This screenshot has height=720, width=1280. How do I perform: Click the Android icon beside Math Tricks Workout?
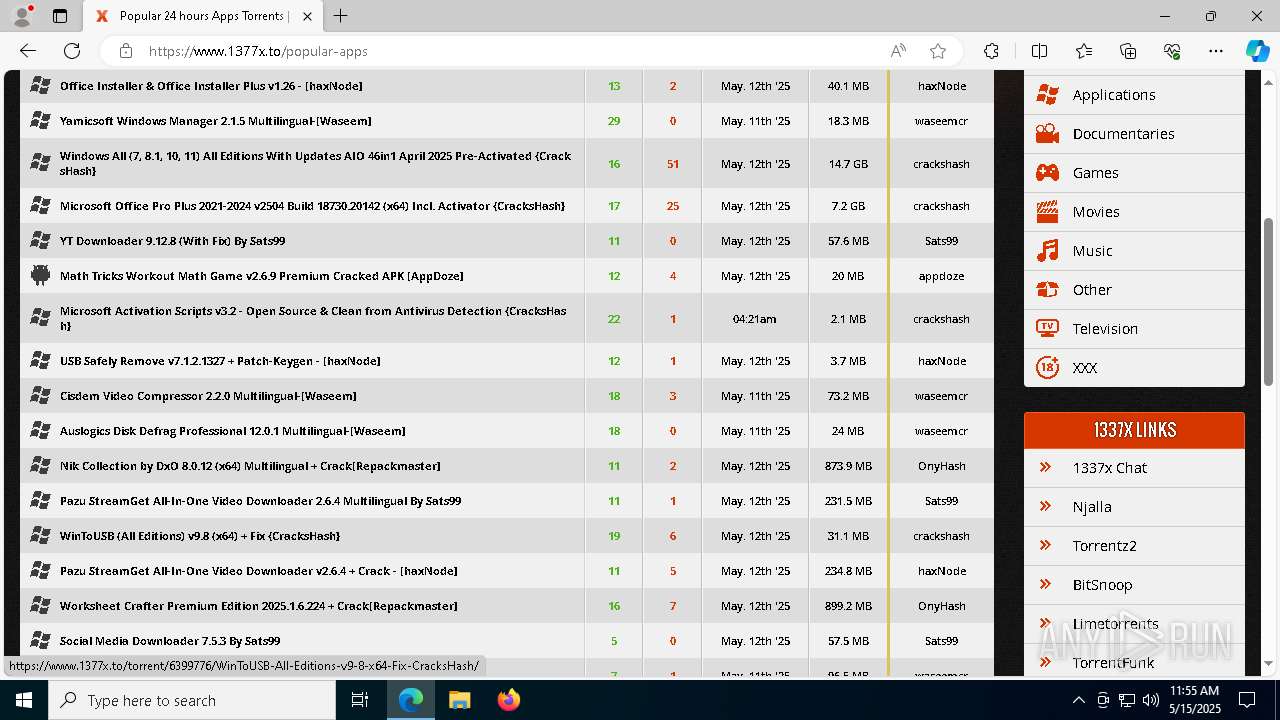[40, 275]
